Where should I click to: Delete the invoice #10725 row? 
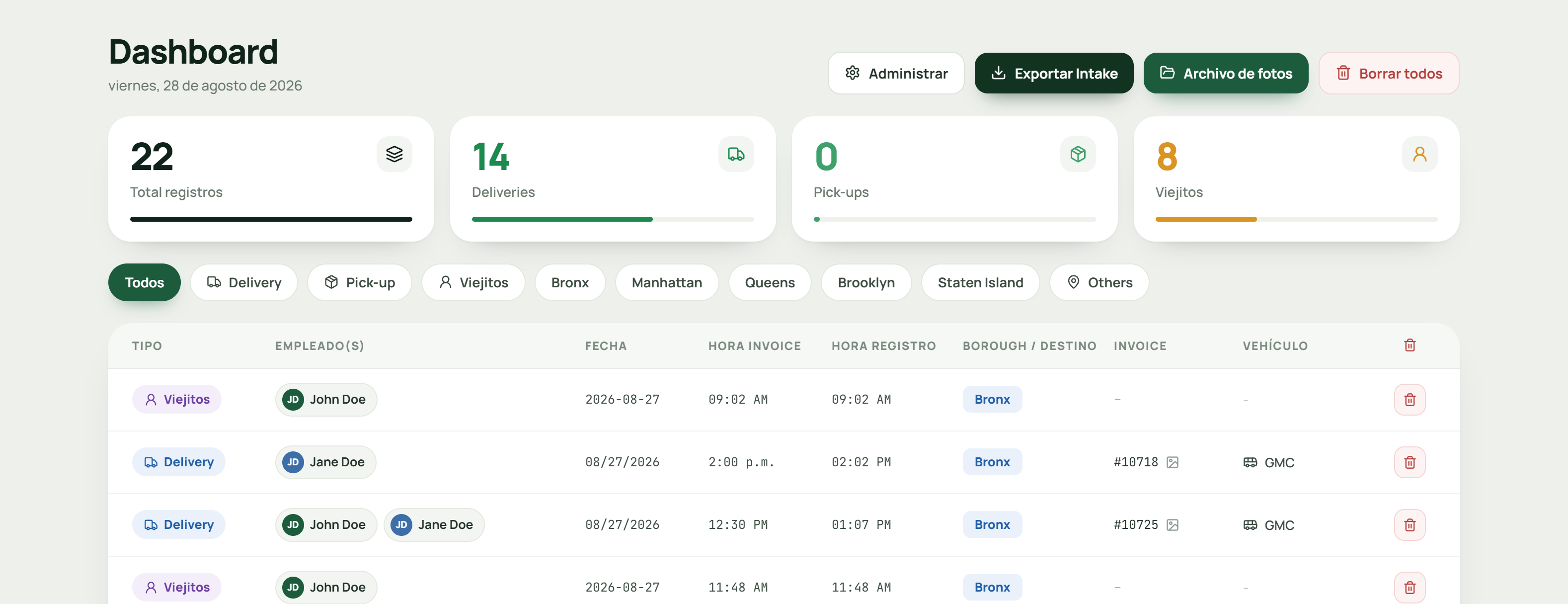click(x=1410, y=525)
